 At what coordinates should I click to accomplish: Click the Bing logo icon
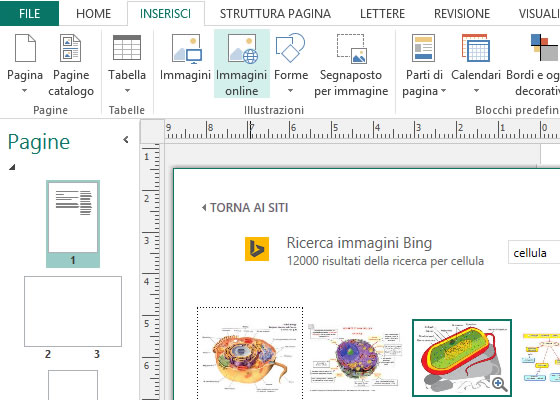[257, 249]
